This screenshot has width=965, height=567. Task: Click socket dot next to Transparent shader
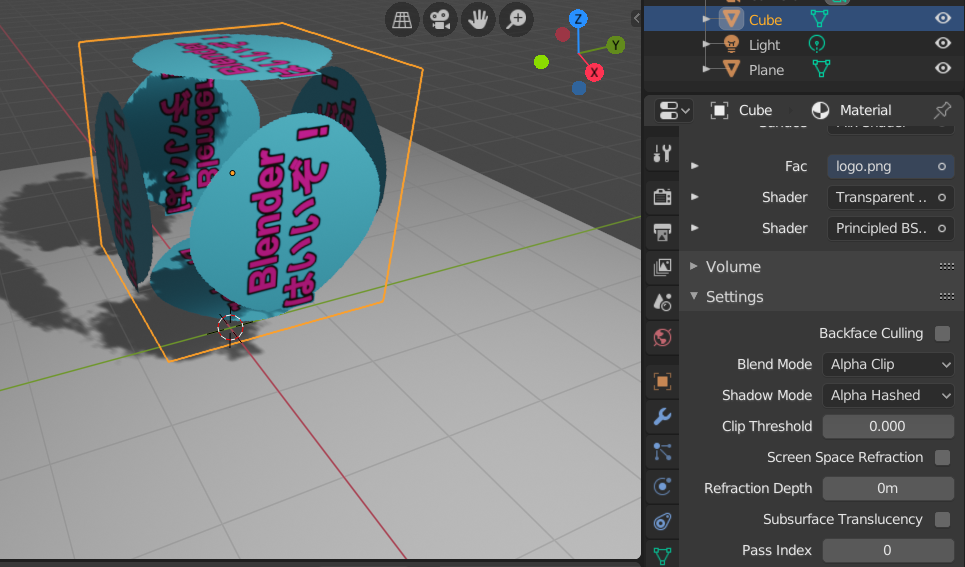(942, 198)
